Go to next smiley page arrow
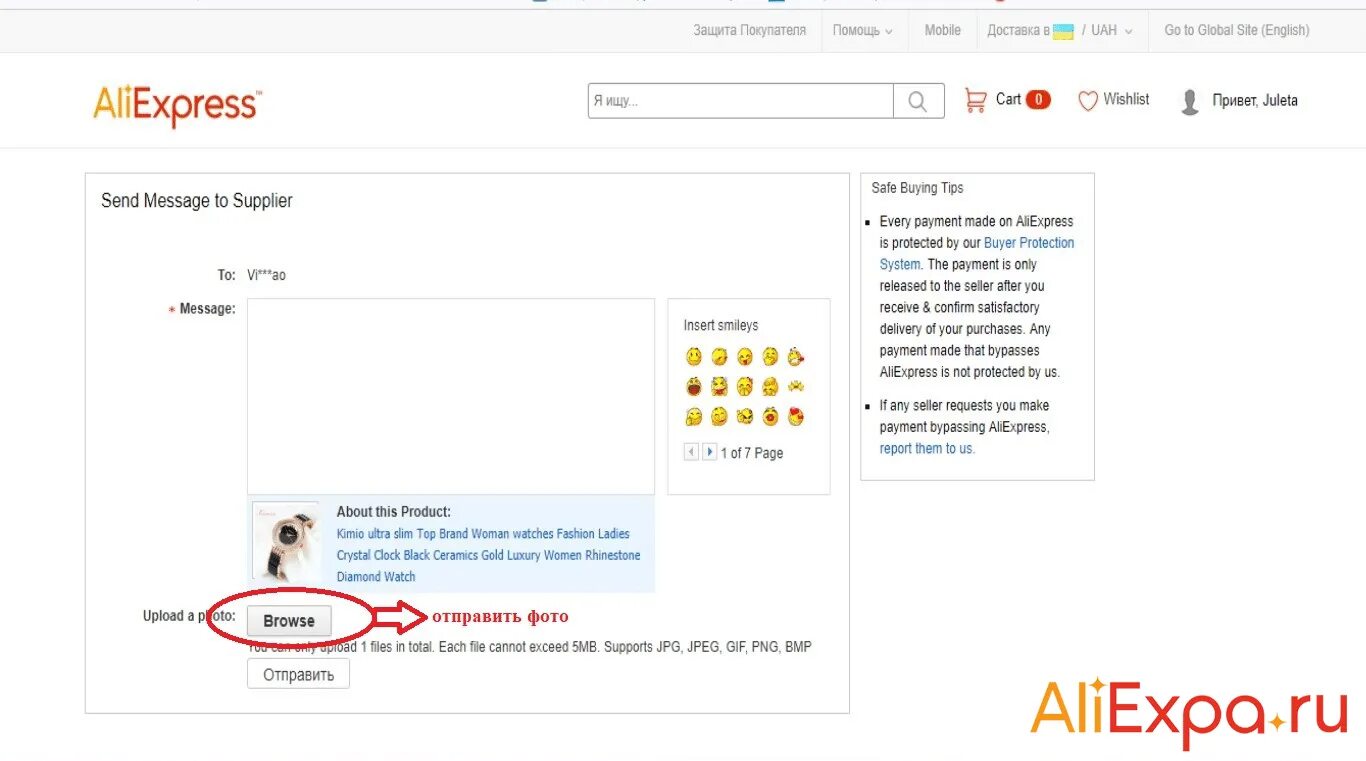1366x761 pixels. [x=709, y=452]
